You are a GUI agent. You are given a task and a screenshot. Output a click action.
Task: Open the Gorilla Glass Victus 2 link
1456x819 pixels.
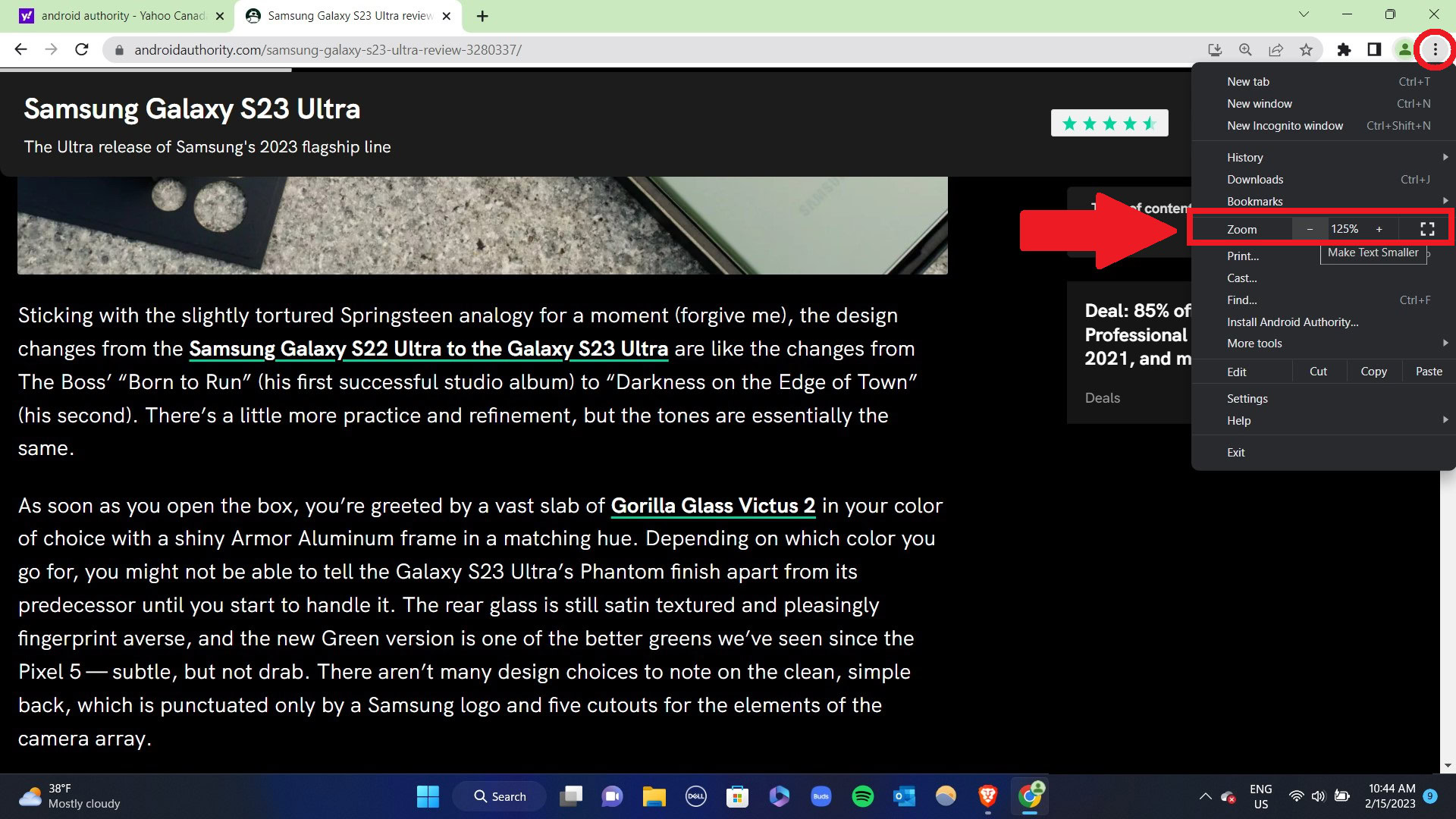click(x=712, y=506)
